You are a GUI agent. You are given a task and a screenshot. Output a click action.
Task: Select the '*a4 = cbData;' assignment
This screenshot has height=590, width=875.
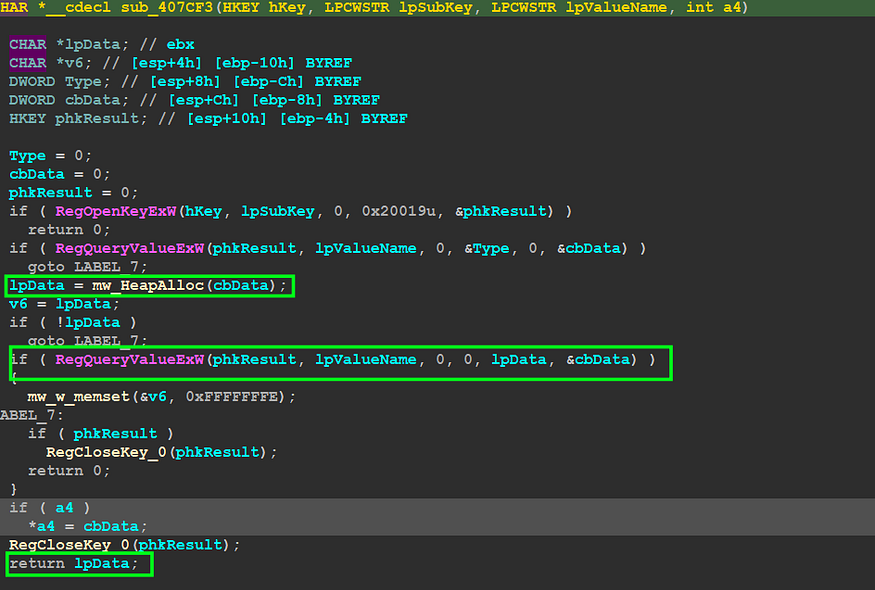tap(88, 526)
